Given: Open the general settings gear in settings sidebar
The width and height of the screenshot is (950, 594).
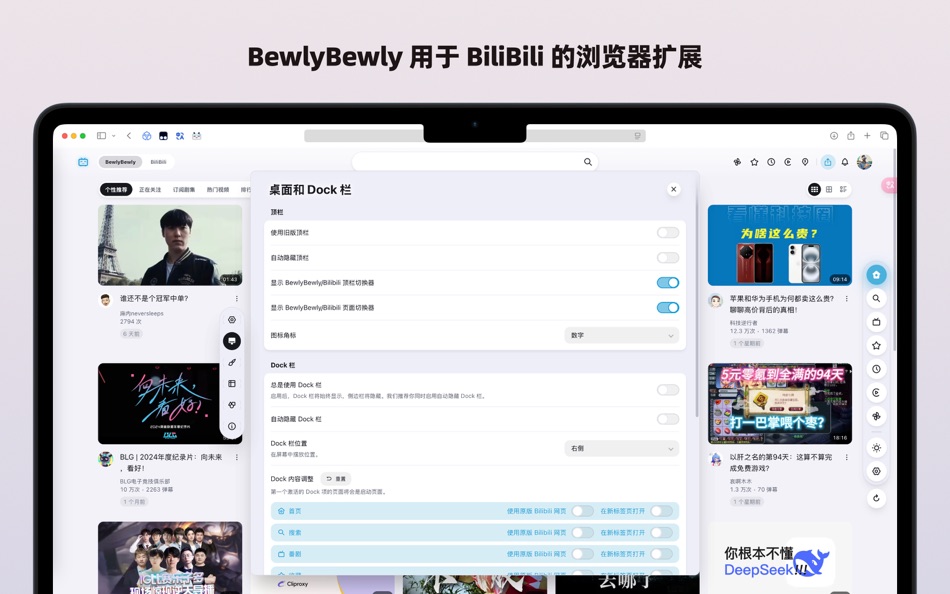Looking at the screenshot, I should coord(232,320).
